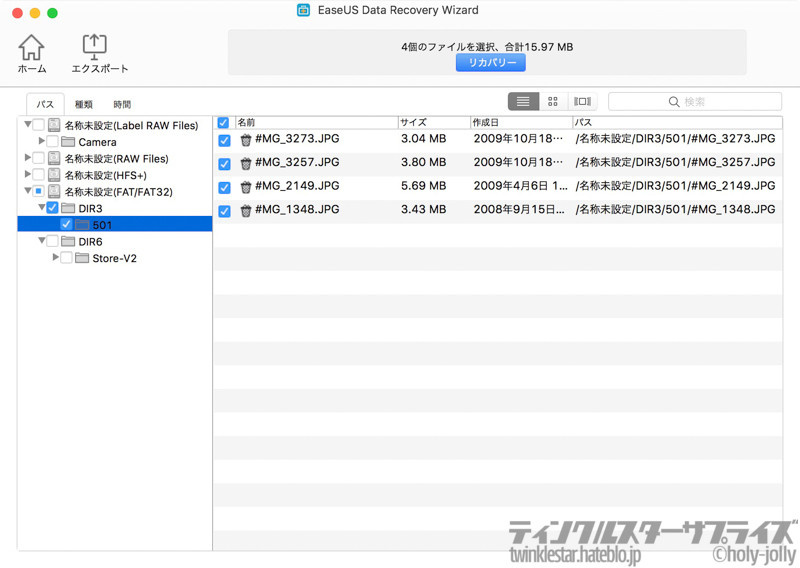Check the Camera folder checkbox
This screenshot has height=568, width=800.
(52, 141)
